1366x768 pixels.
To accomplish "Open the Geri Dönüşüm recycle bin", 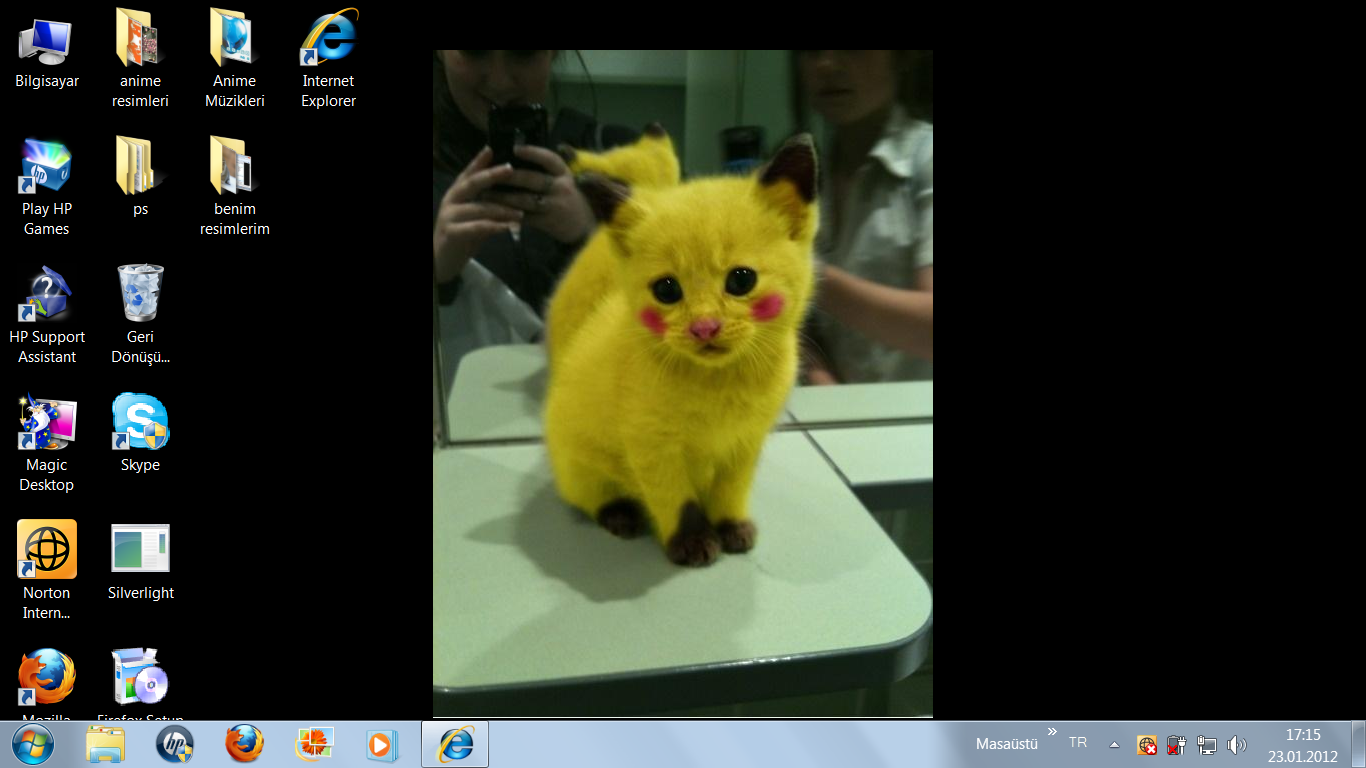I will pos(140,315).
